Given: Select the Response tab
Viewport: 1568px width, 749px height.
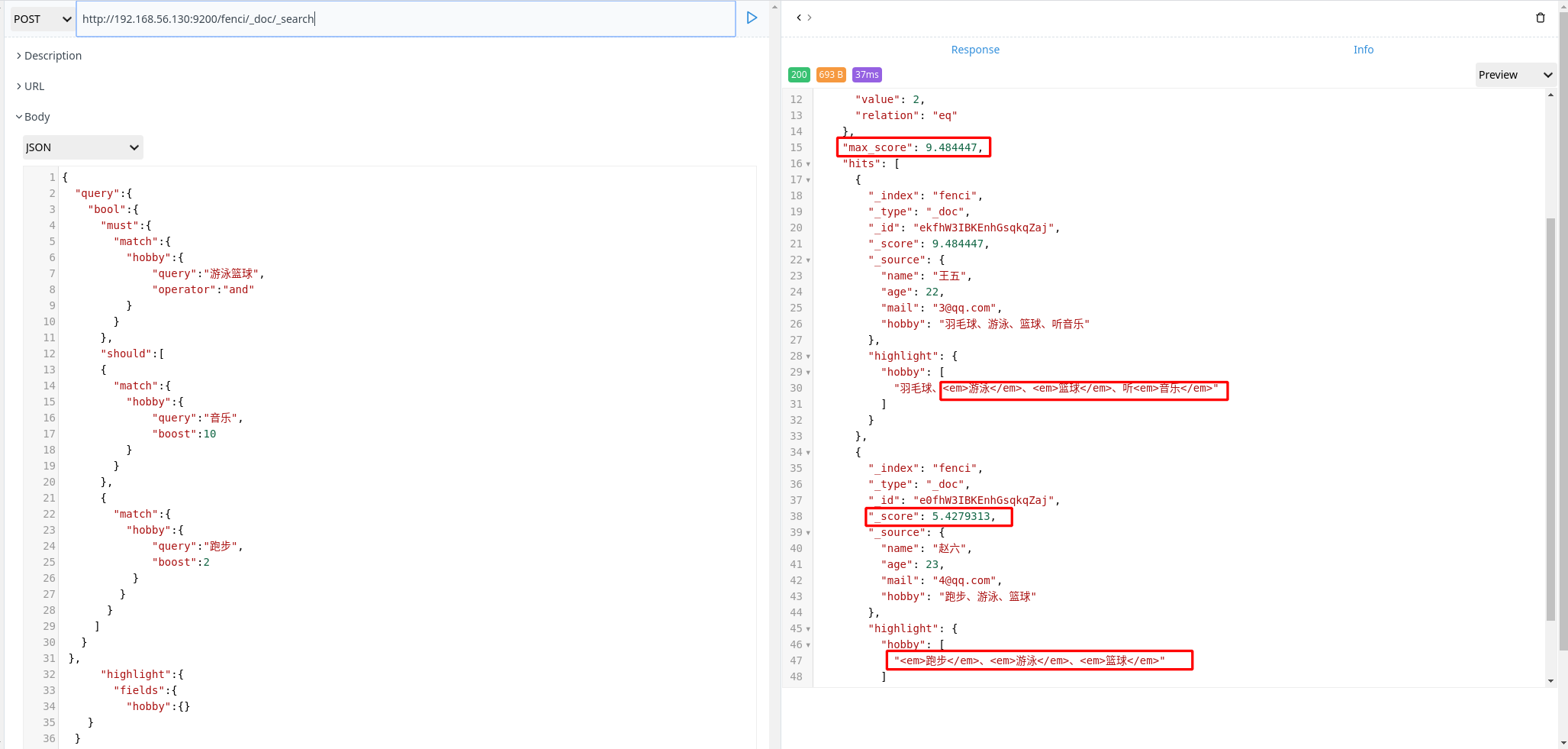Looking at the screenshot, I should pos(974,49).
